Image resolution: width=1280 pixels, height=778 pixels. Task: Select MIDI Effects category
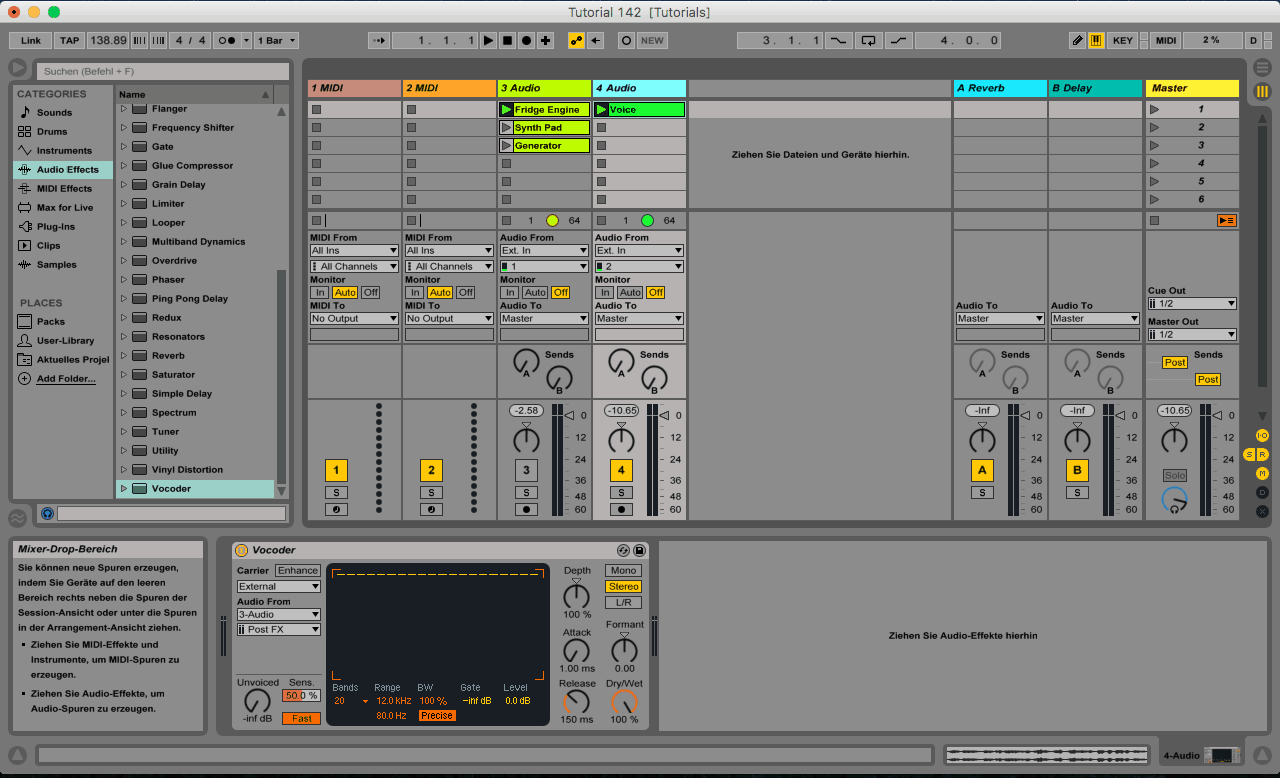63,188
